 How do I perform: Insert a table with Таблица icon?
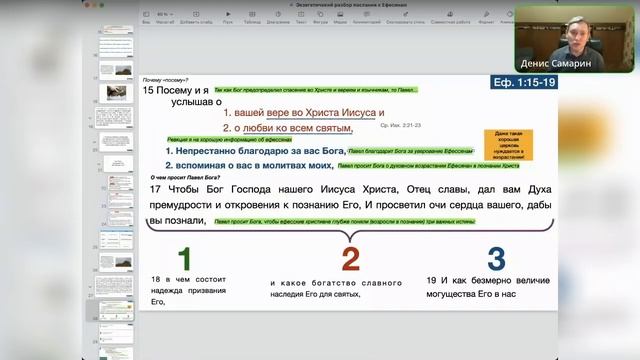tap(252, 17)
